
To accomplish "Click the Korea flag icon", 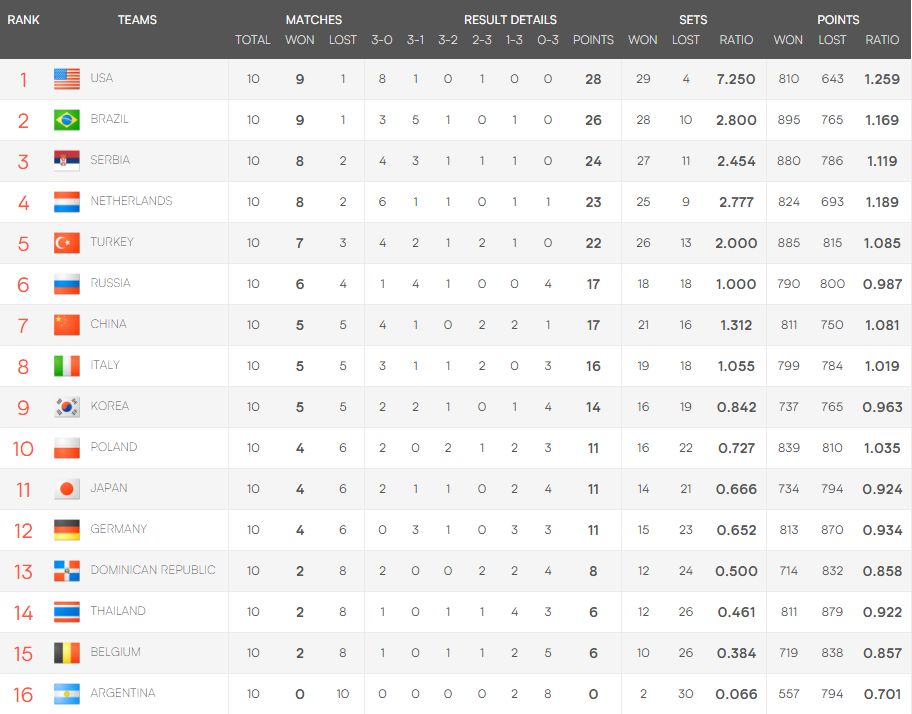I will pyautogui.click(x=67, y=406).
